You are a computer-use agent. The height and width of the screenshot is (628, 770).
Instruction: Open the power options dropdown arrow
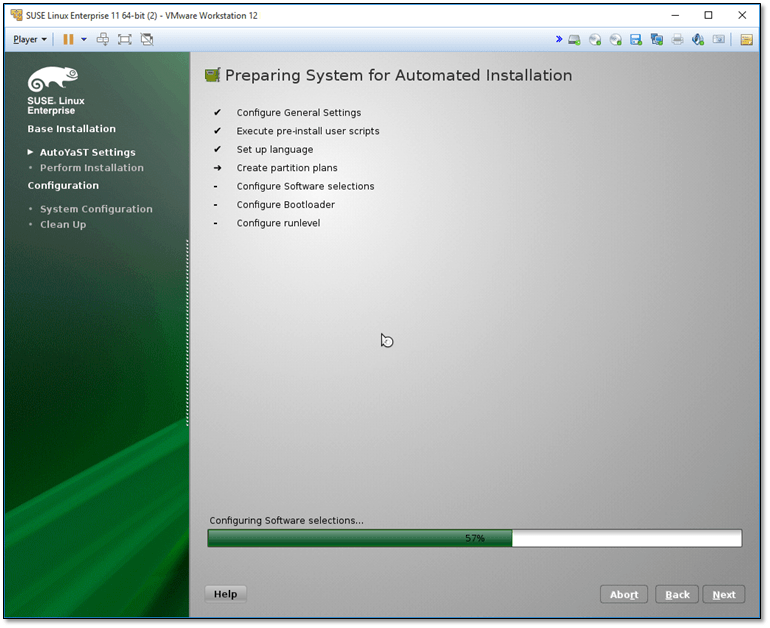(84, 39)
